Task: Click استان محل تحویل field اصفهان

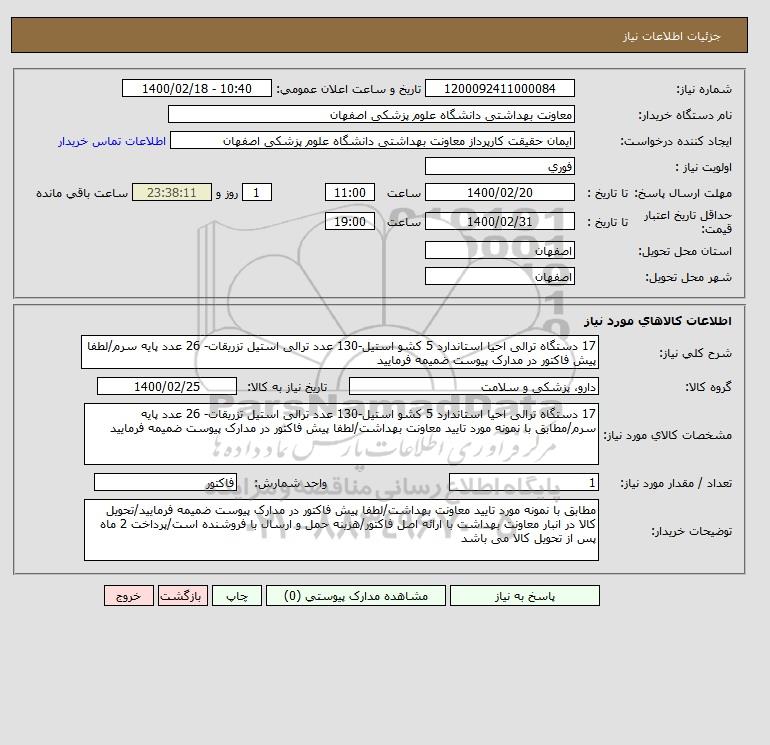Action: click(499, 250)
